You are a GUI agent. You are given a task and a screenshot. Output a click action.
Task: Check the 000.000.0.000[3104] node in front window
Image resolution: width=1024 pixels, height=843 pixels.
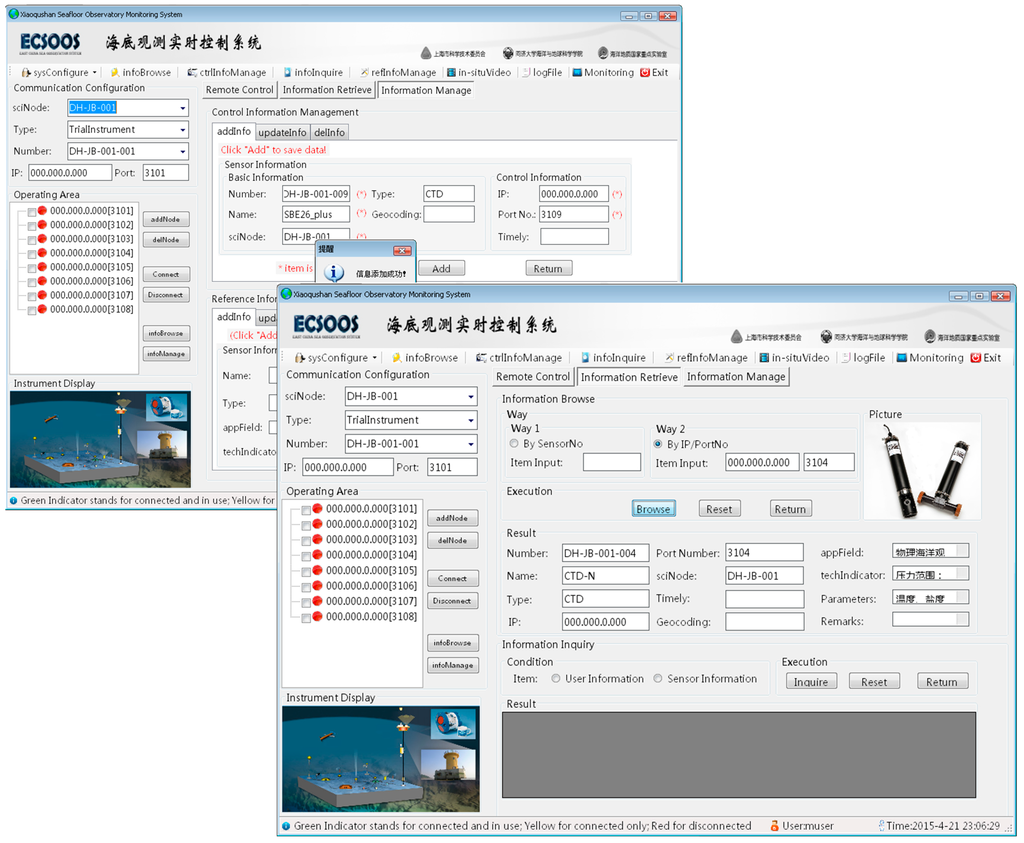(306, 555)
